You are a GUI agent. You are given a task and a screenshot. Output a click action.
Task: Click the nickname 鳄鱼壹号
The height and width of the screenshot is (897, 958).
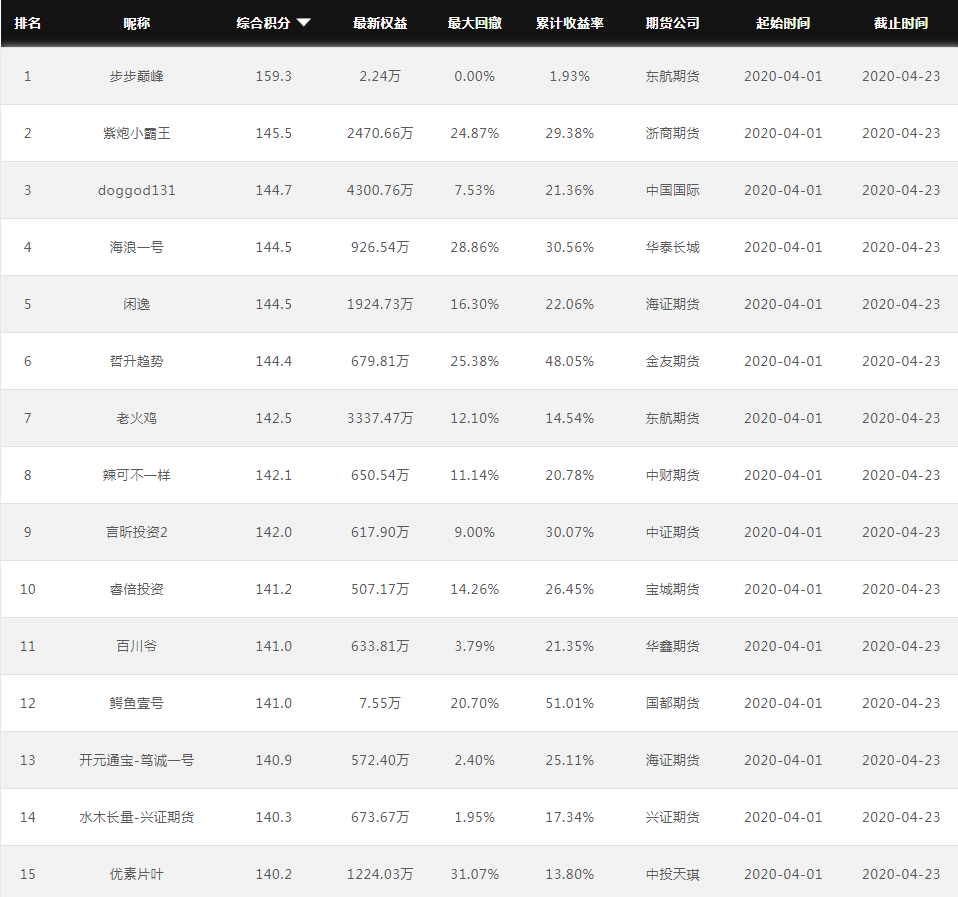pos(137,703)
